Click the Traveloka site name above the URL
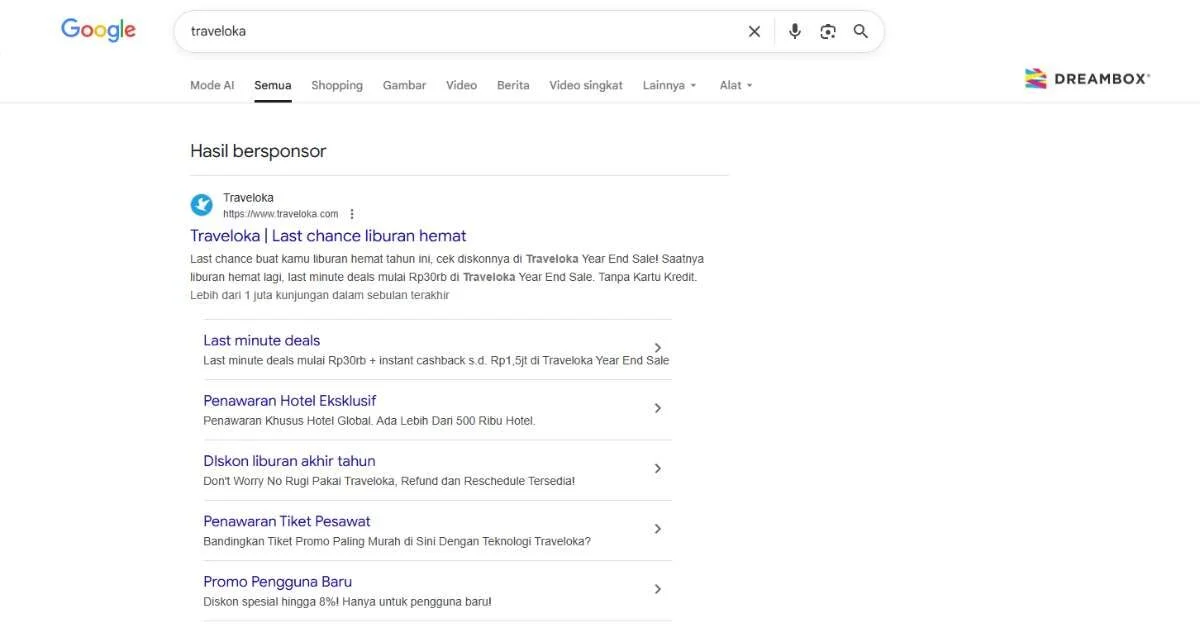Image resolution: width=1200 pixels, height=628 pixels. pos(248,198)
